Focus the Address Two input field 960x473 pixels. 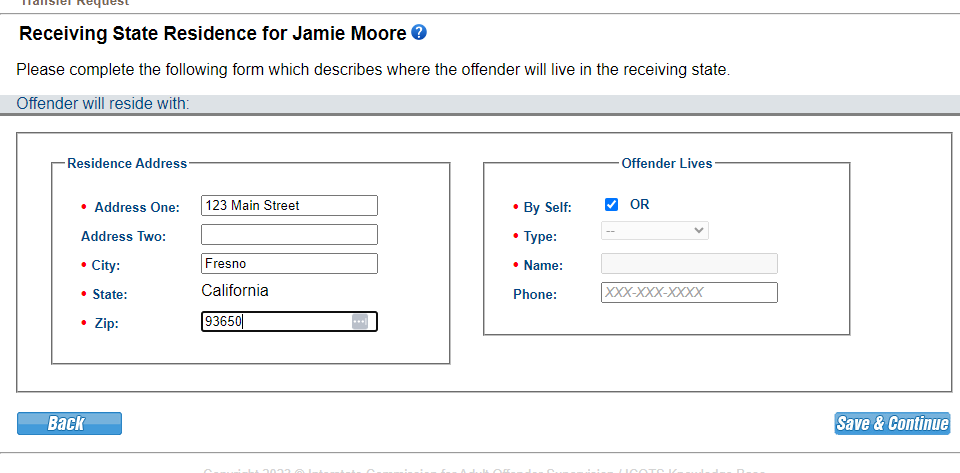click(289, 234)
